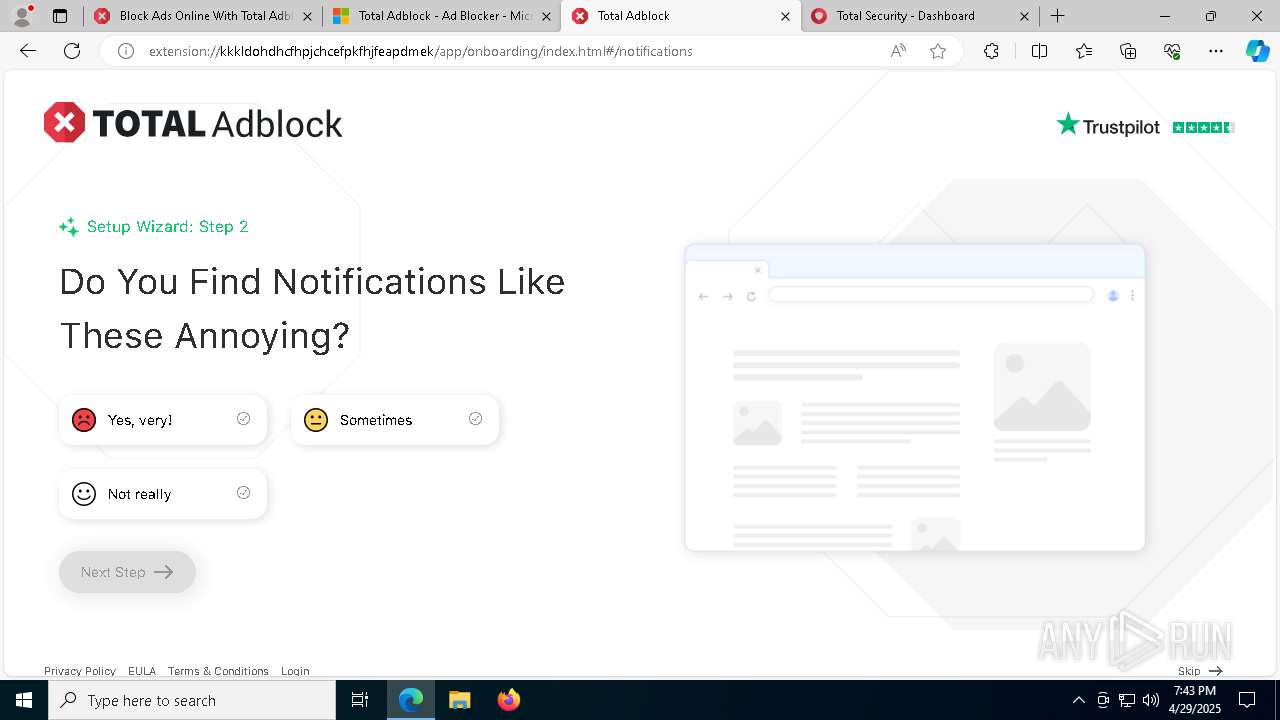Select the 'Not really' answer option

coord(163,494)
